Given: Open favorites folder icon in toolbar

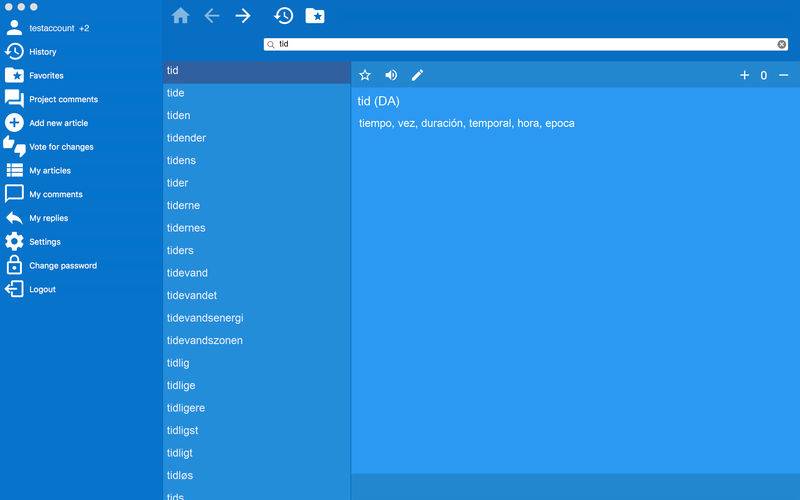Looking at the screenshot, I should pos(314,16).
